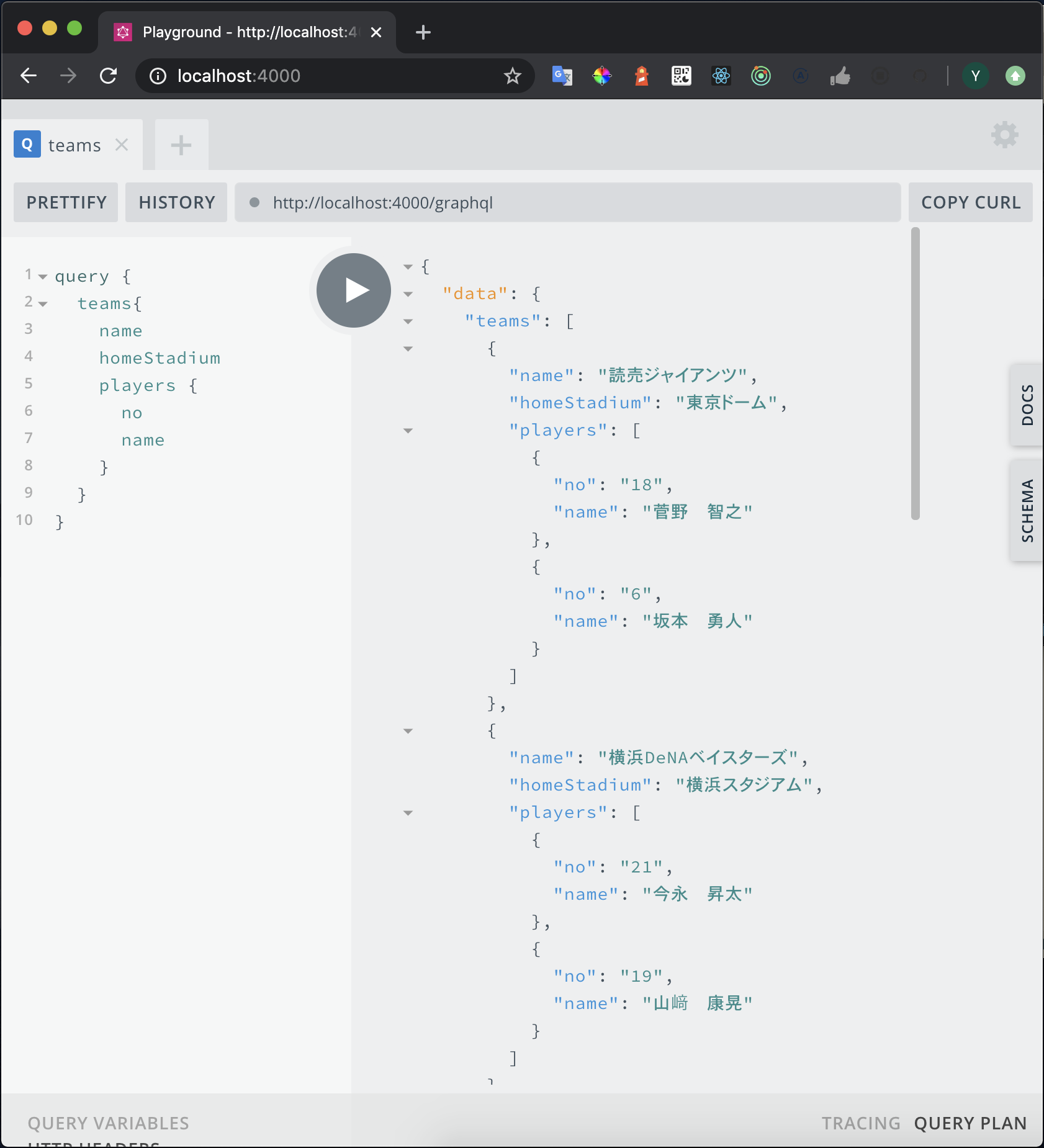This screenshot has height=1148, width=1044.
Task: Click the "山﨑 康晃" player name value
Action: [698, 1003]
